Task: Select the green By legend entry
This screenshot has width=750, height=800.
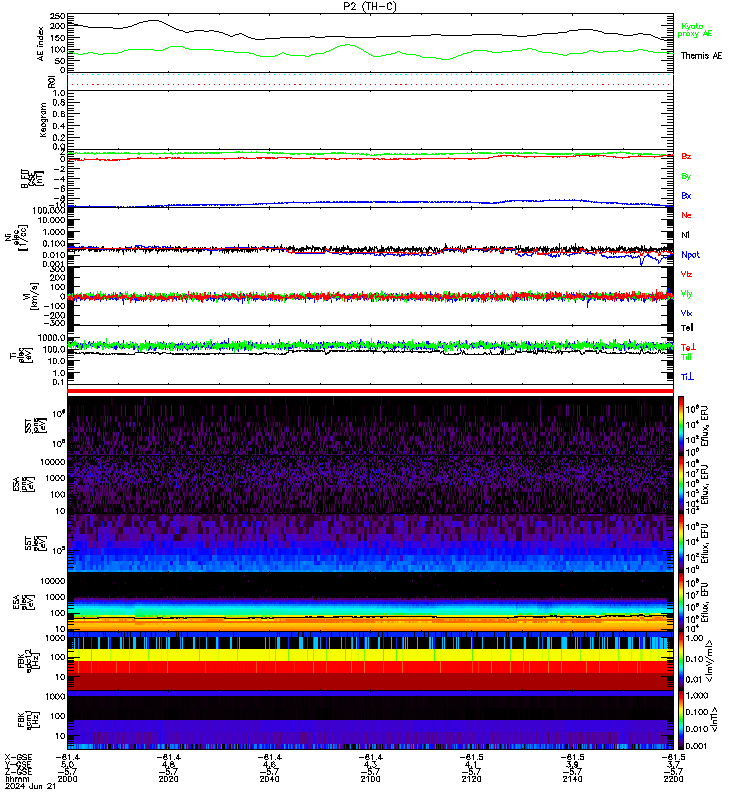Action: coord(686,176)
